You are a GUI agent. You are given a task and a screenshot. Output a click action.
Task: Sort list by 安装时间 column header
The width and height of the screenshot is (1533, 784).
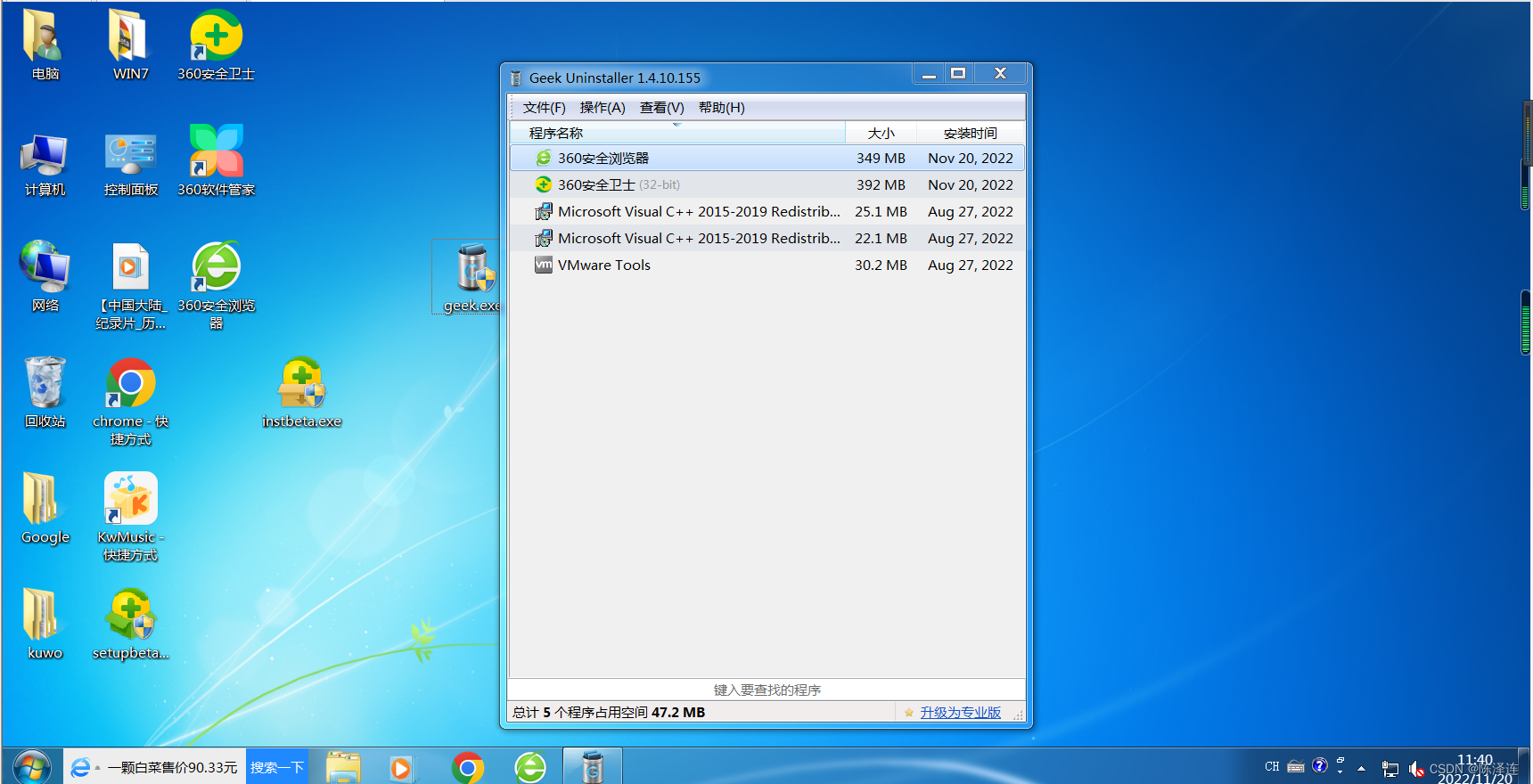coord(971,133)
